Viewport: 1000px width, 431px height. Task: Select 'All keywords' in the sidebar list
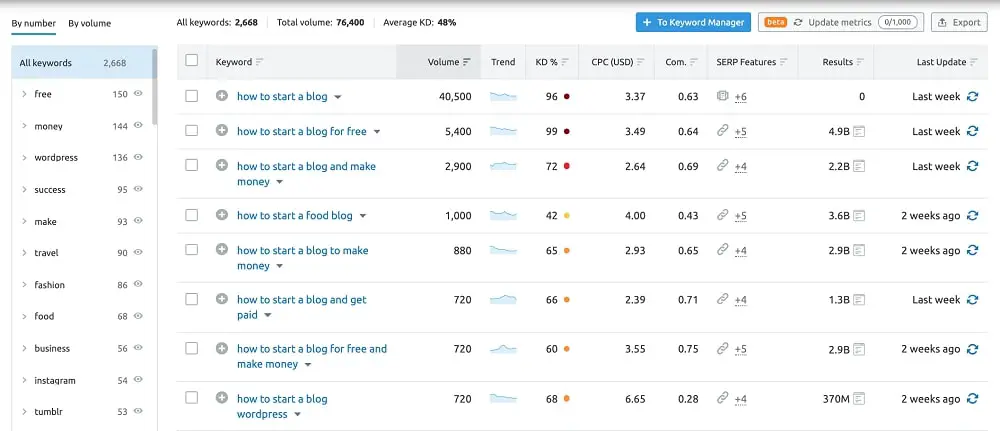[46, 63]
